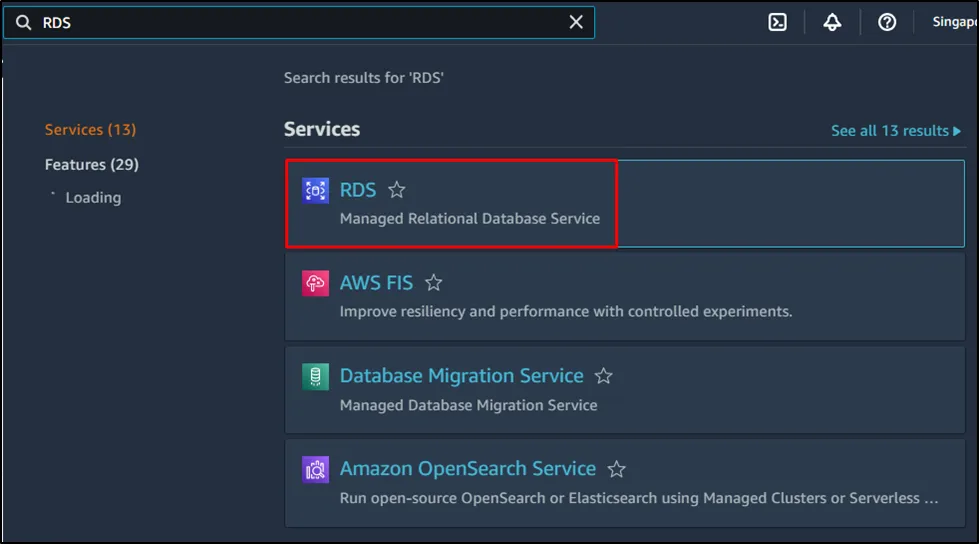Click inside the RDS search input

[300, 22]
